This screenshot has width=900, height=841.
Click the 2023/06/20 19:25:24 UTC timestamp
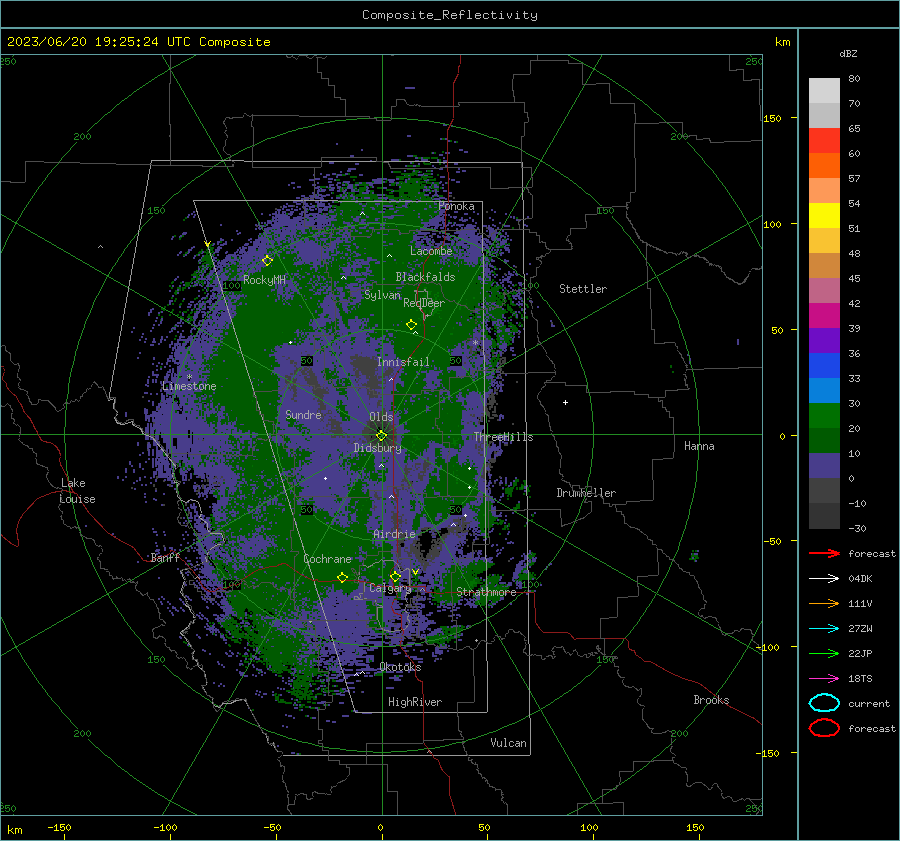[99, 42]
